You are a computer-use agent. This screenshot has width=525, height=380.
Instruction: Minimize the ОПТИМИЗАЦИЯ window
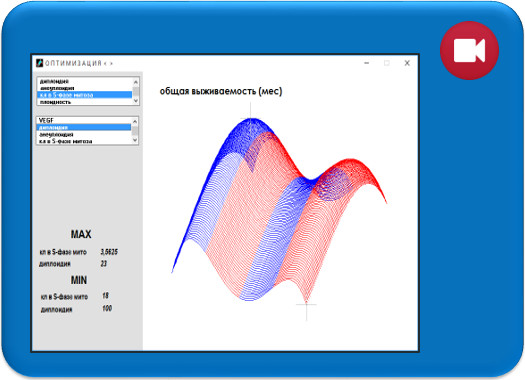[x=367, y=63]
